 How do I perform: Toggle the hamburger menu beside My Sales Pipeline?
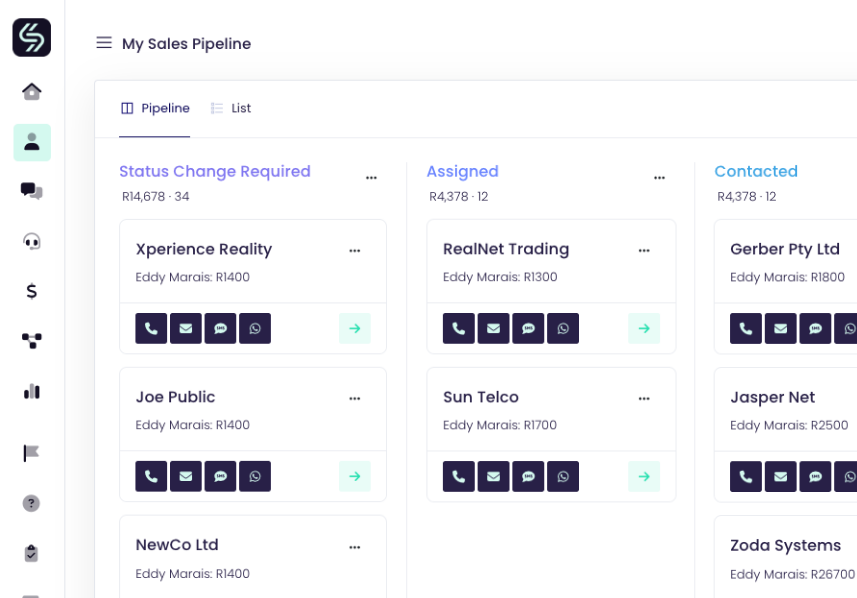tap(104, 43)
